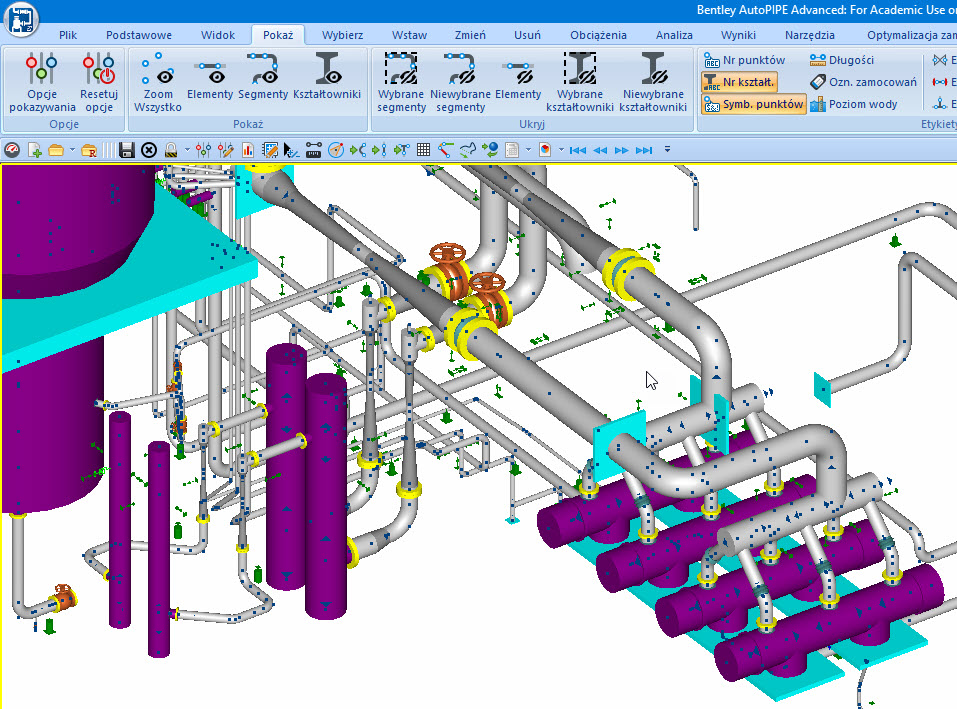Switch to the Wyniki ribbon tab

(738, 35)
